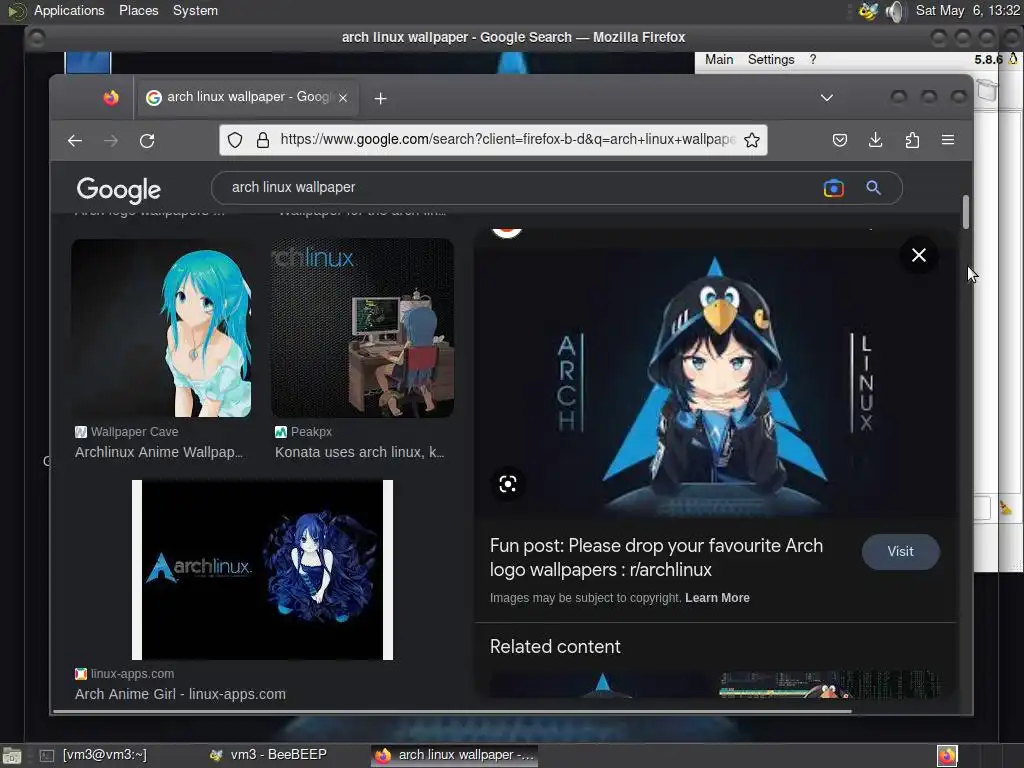Viewport: 1024px width, 768px height.
Task: Open the Places menu in the top panel
Action: click(138, 10)
